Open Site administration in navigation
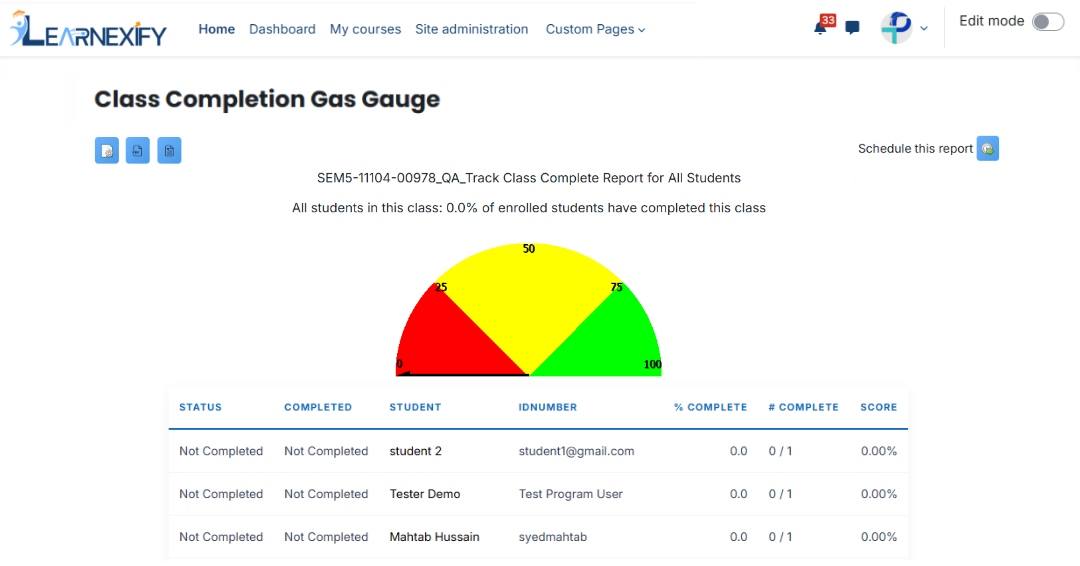Screen dimensions: 1080x566 point(472,29)
